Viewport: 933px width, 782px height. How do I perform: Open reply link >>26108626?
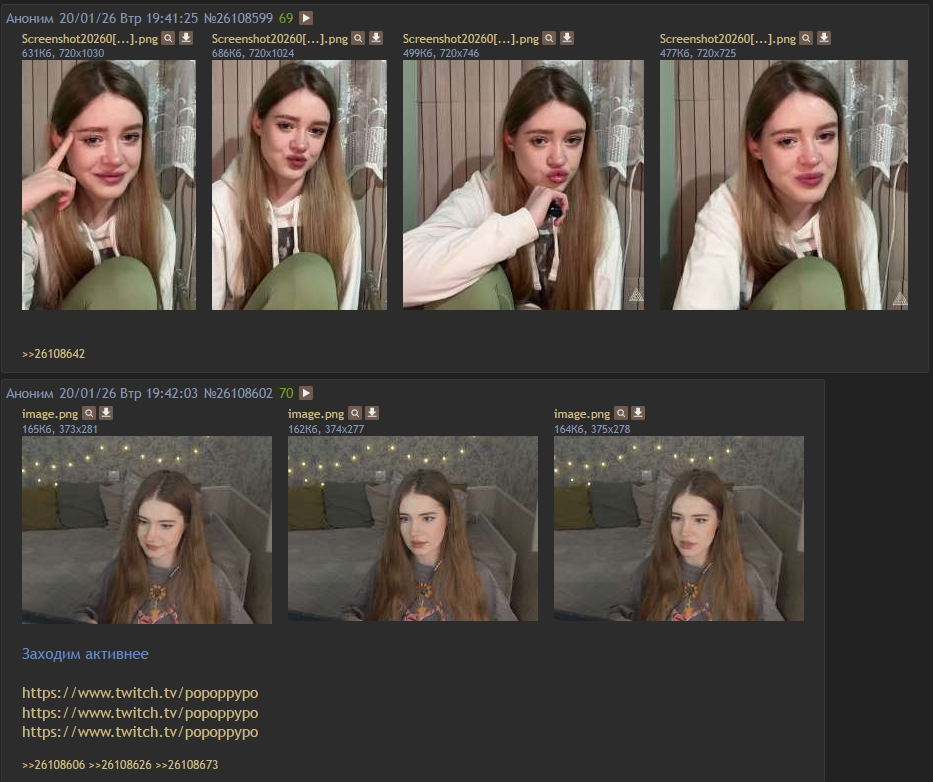[120, 764]
